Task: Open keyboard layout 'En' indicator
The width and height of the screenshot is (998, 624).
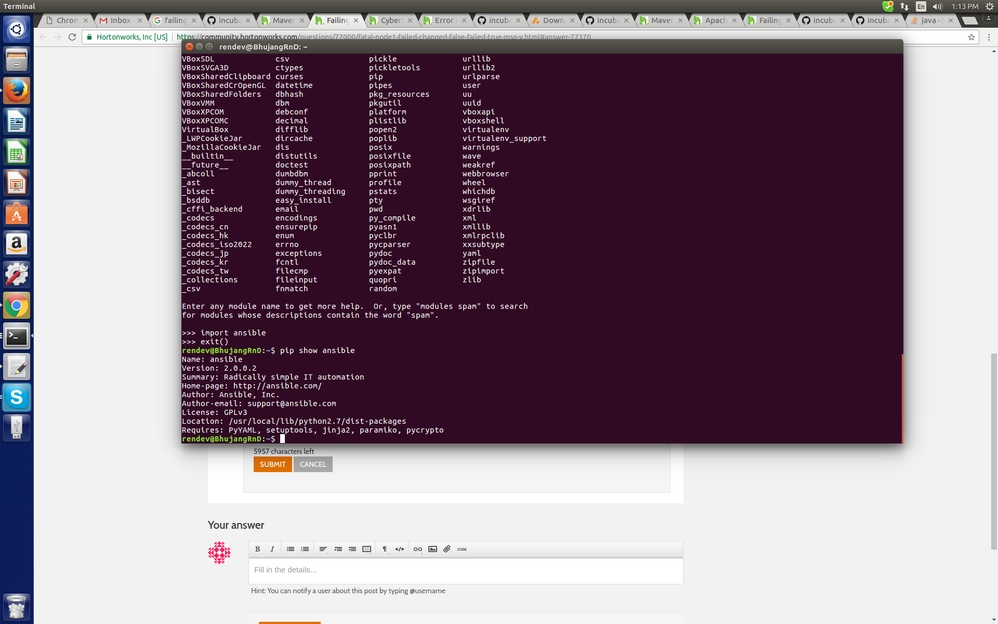Action: (920, 6)
